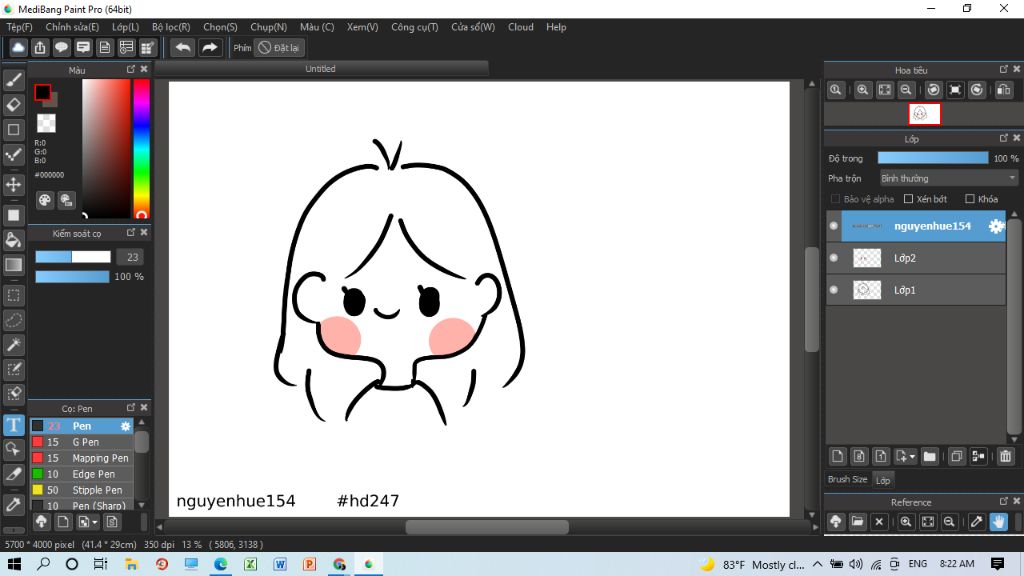Show hidden system tray icons
The height and width of the screenshot is (576, 1024).
click(x=818, y=564)
